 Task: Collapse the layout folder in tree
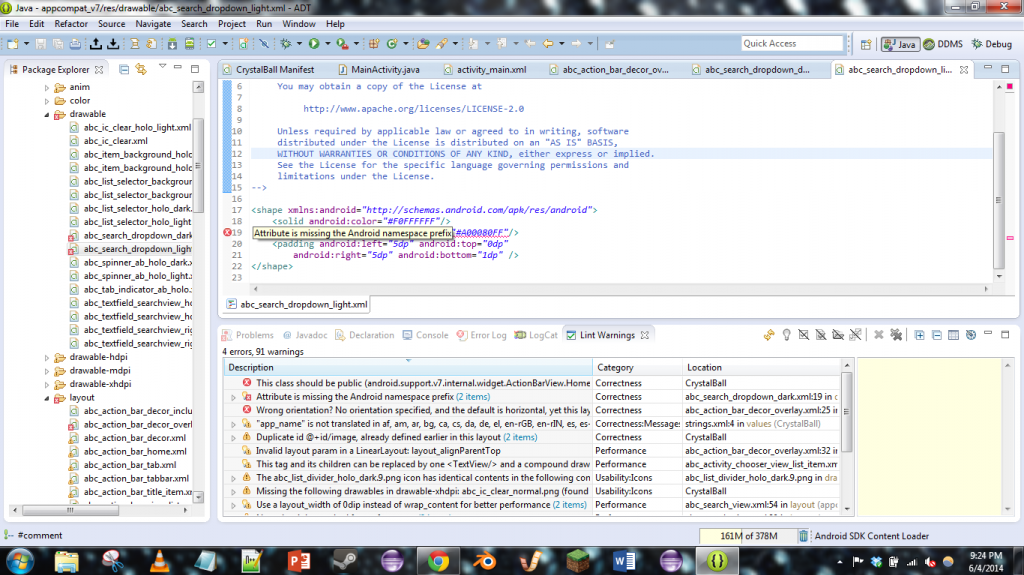click(x=47, y=398)
